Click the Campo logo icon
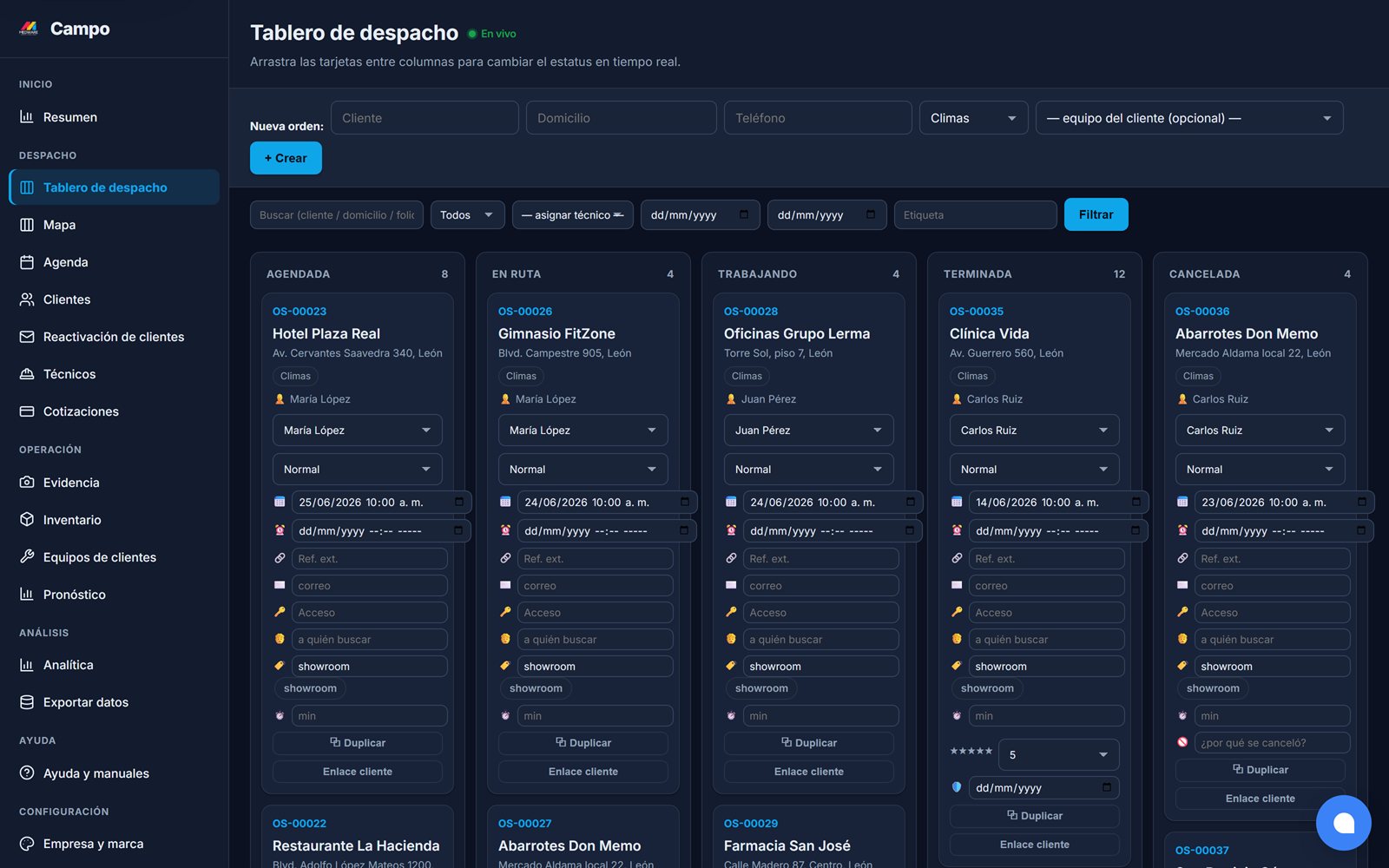1389x868 pixels. [x=29, y=29]
